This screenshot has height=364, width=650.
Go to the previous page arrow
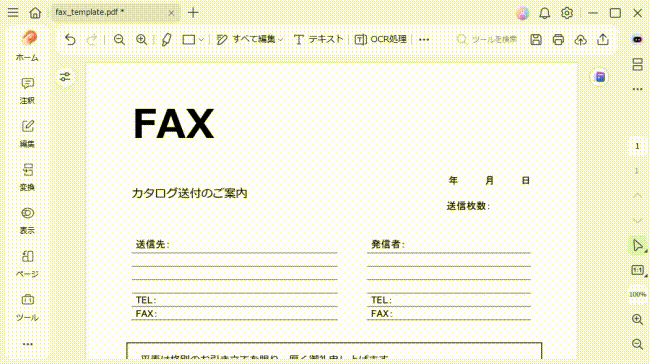click(x=638, y=196)
